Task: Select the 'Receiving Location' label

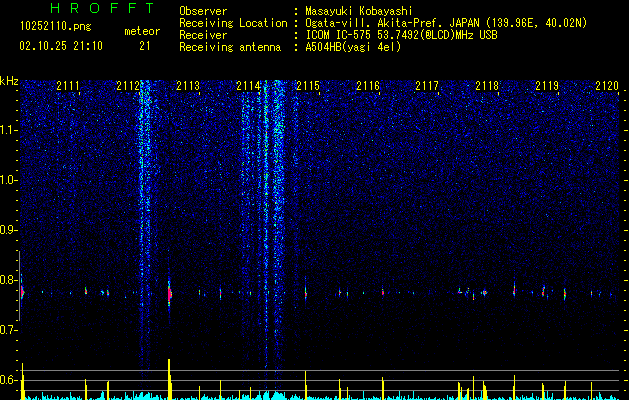Action: click(x=233, y=23)
